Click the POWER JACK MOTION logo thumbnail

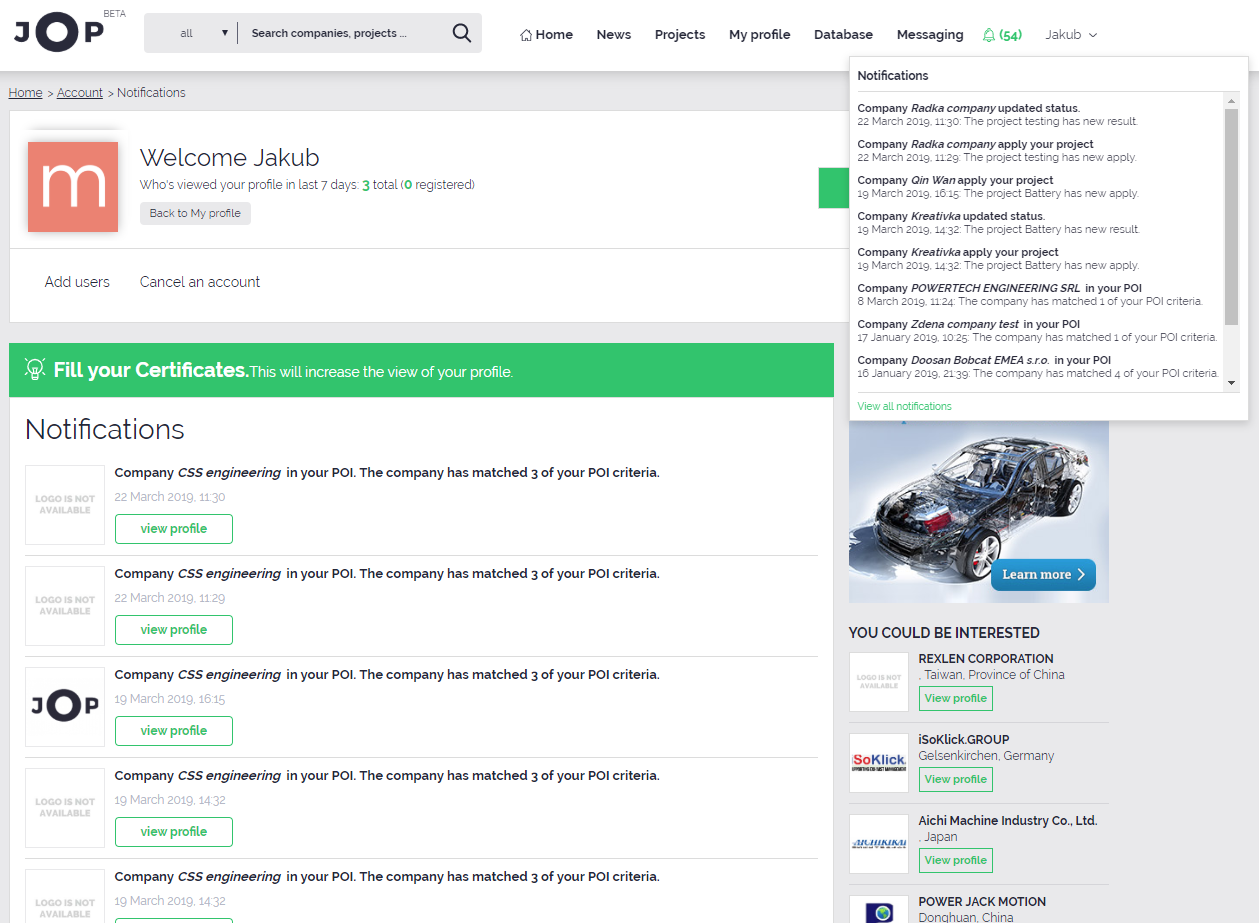pyautogui.click(x=879, y=909)
